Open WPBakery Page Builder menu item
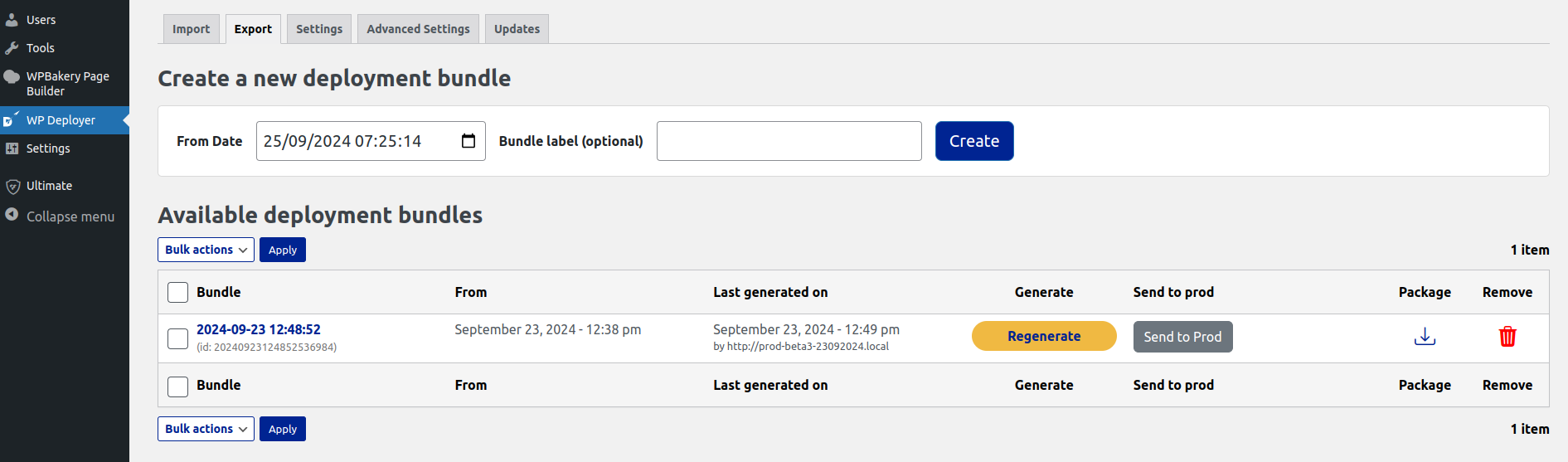 [x=65, y=84]
